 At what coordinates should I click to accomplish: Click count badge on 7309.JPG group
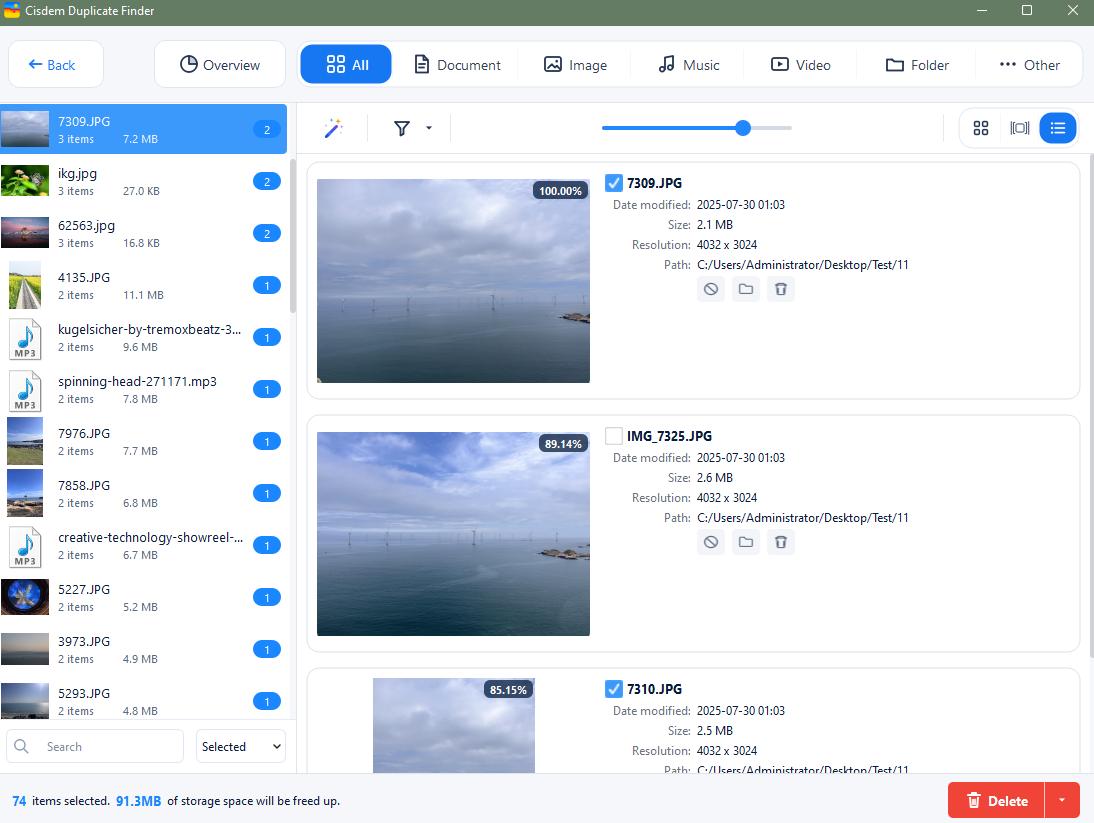point(267,130)
